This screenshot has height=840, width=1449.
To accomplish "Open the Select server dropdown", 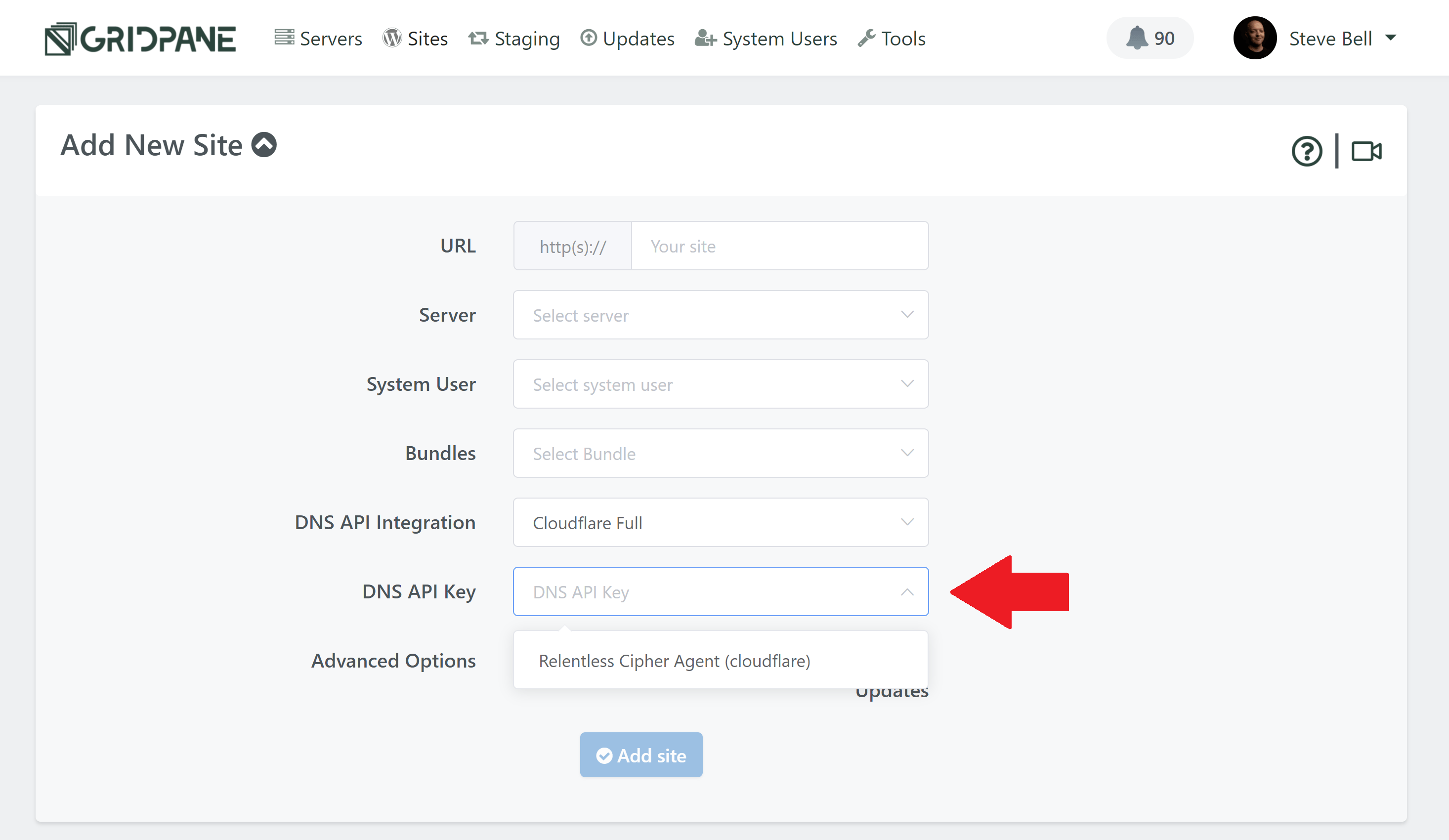I will pos(720,314).
